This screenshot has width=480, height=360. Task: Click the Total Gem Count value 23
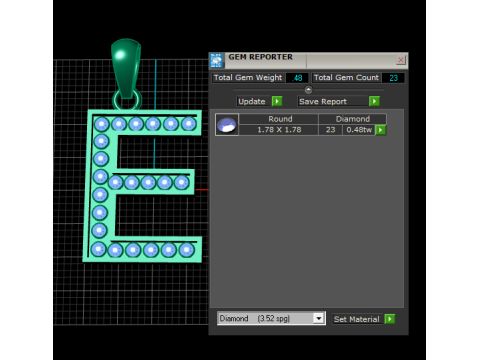click(x=393, y=78)
